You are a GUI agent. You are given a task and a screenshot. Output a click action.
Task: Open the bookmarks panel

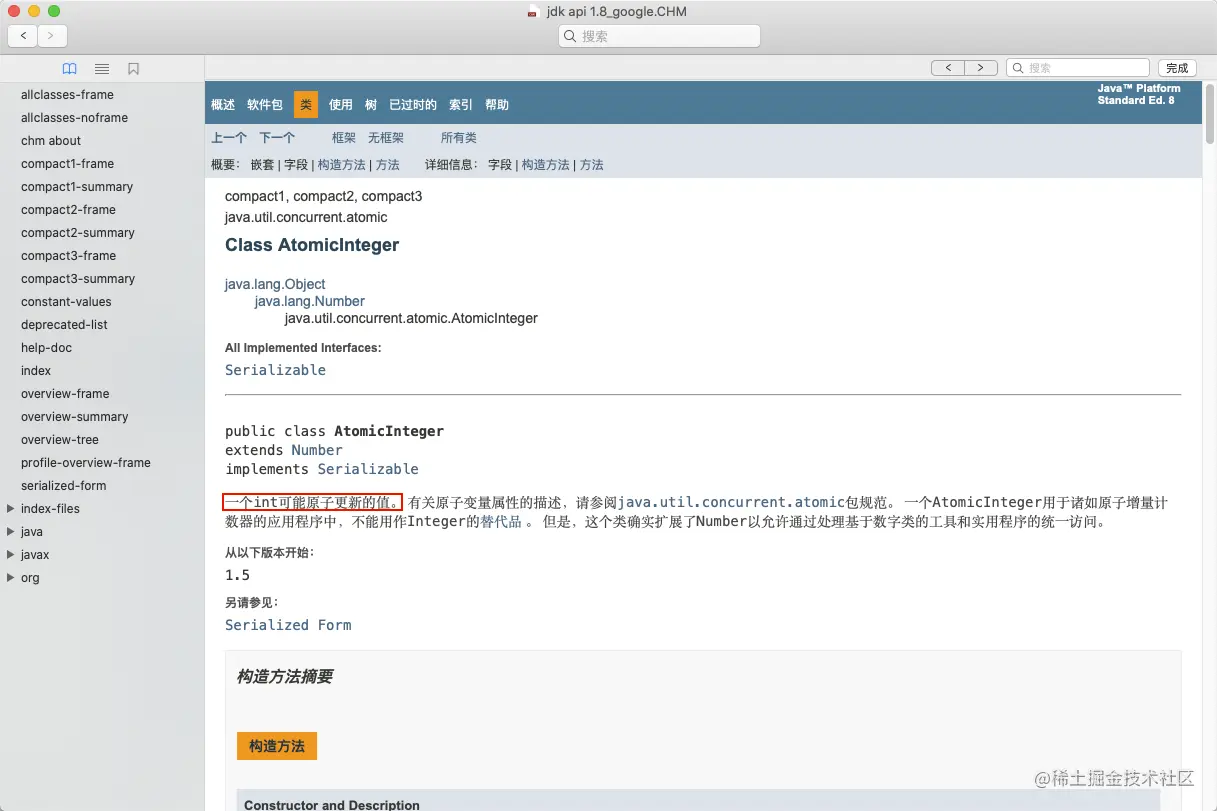(134, 68)
